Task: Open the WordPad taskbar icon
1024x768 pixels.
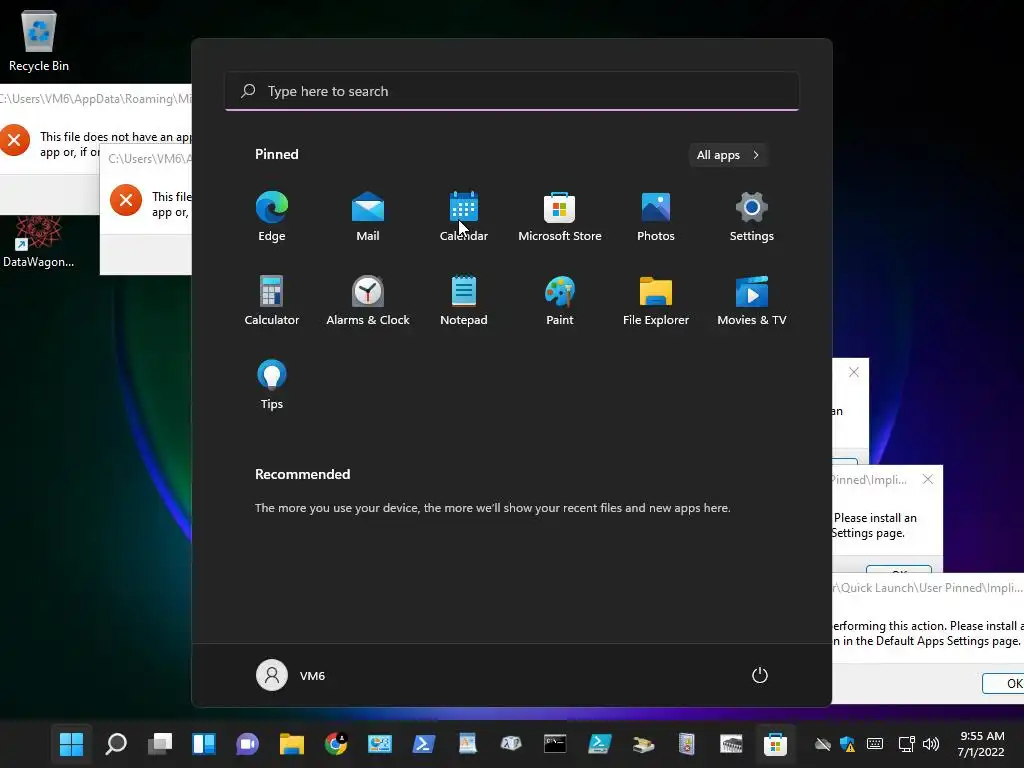Action: coord(468,744)
